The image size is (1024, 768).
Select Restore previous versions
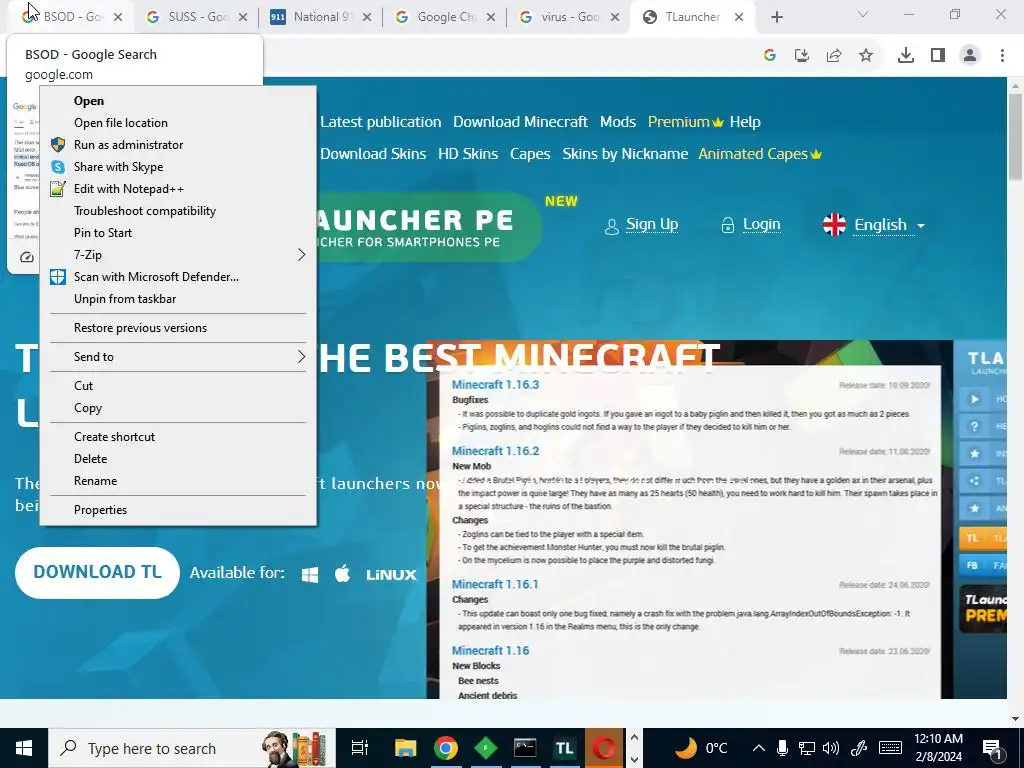(140, 328)
